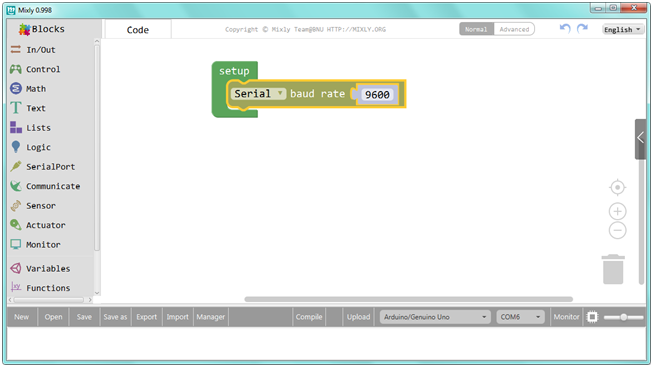Click the trash can icon
This screenshot has height=367, width=653.
click(x=613, y=270)
